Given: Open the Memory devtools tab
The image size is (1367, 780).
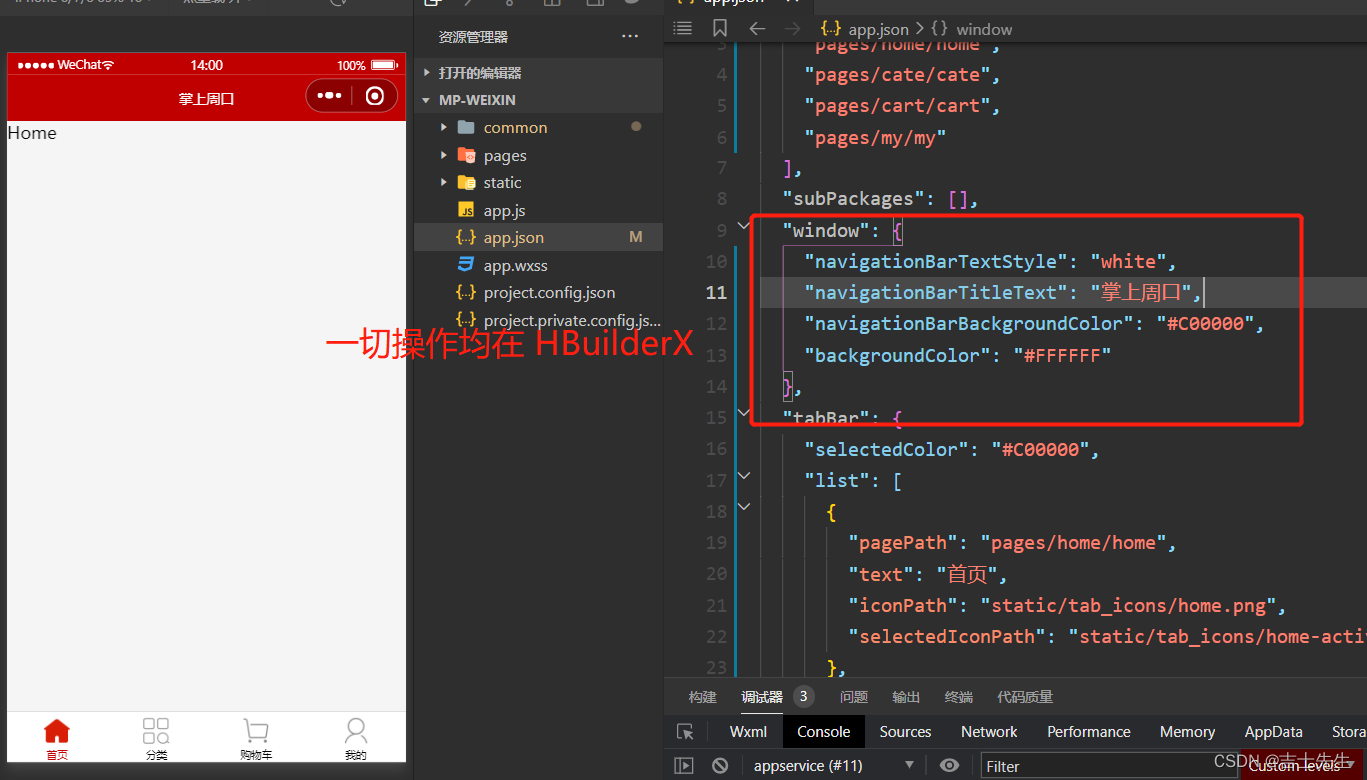Looking at the screenshot, I should [x=1187, y=732].
